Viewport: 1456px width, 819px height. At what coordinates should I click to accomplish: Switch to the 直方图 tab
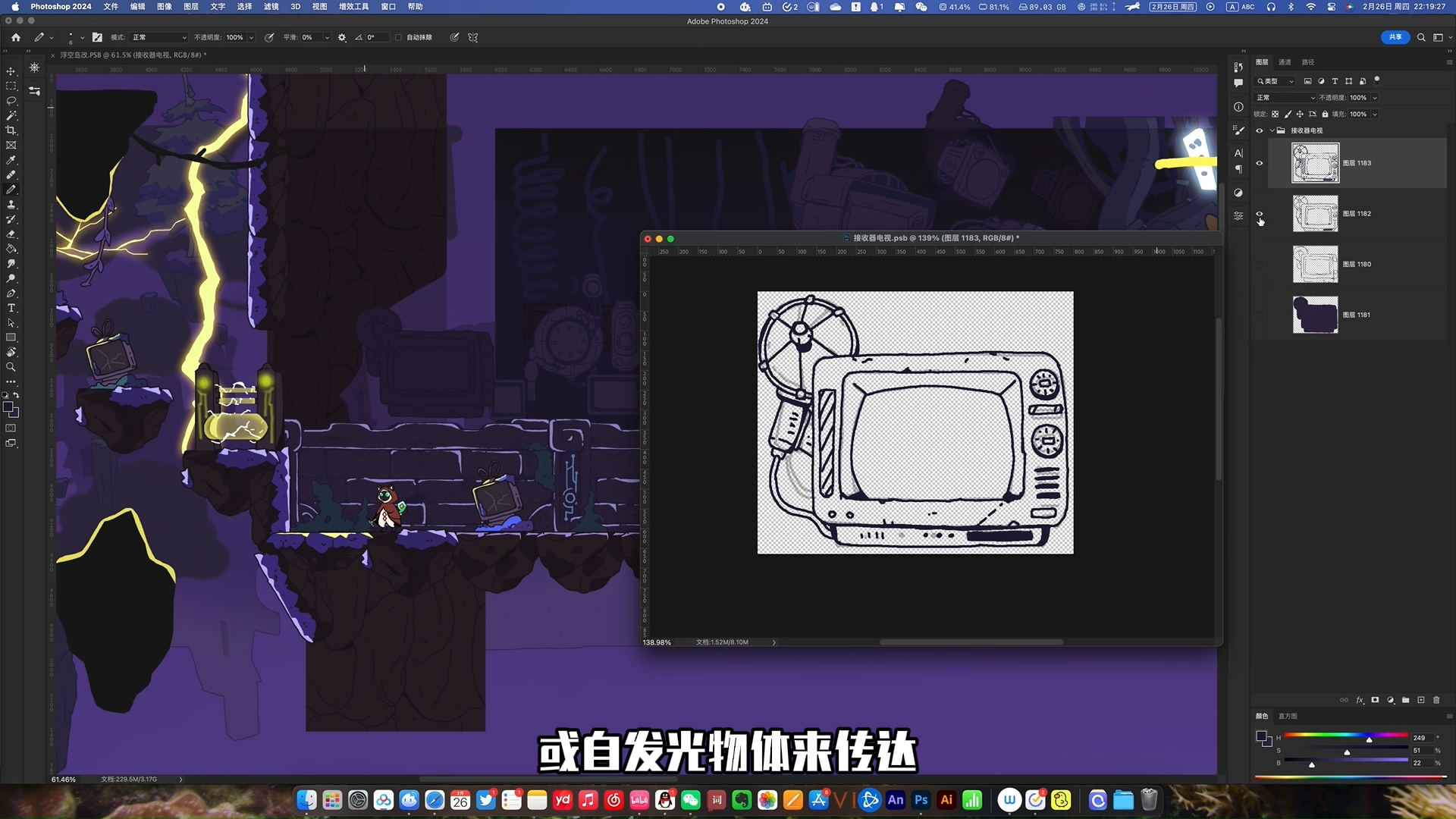(1288, 716)
